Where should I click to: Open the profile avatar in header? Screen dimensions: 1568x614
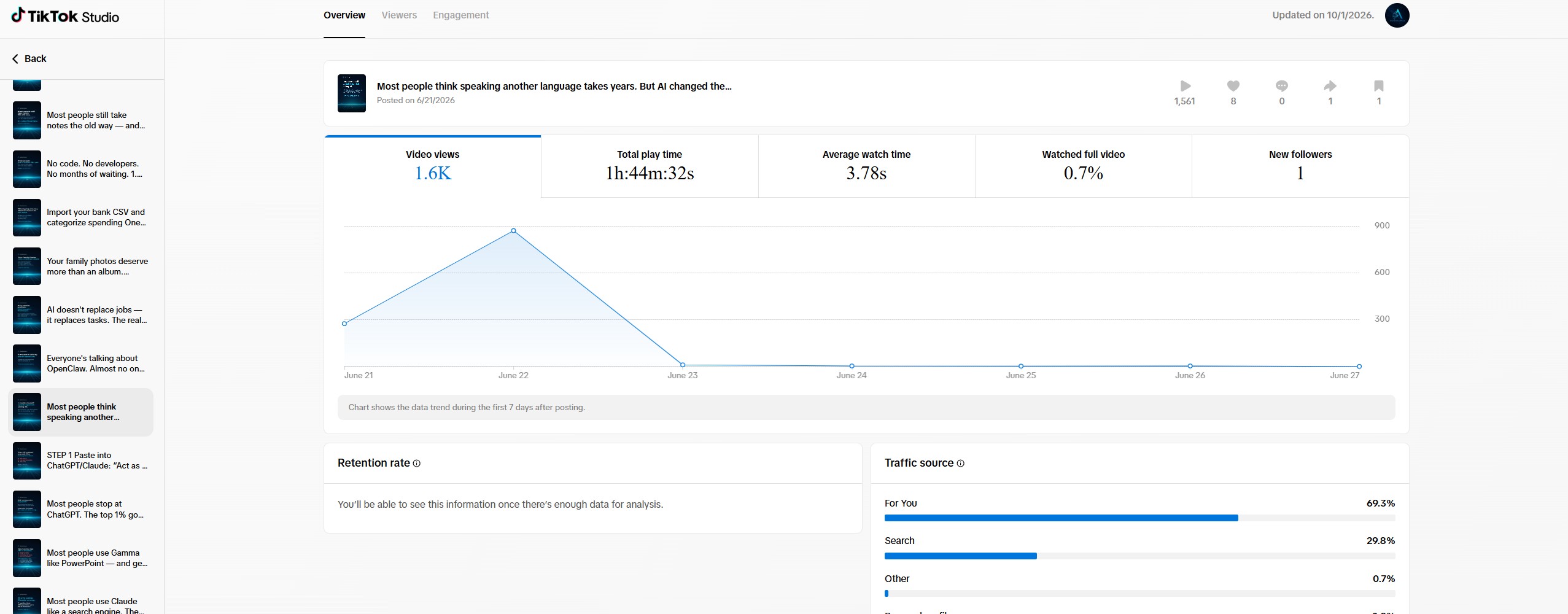[x=1397, y=15]
